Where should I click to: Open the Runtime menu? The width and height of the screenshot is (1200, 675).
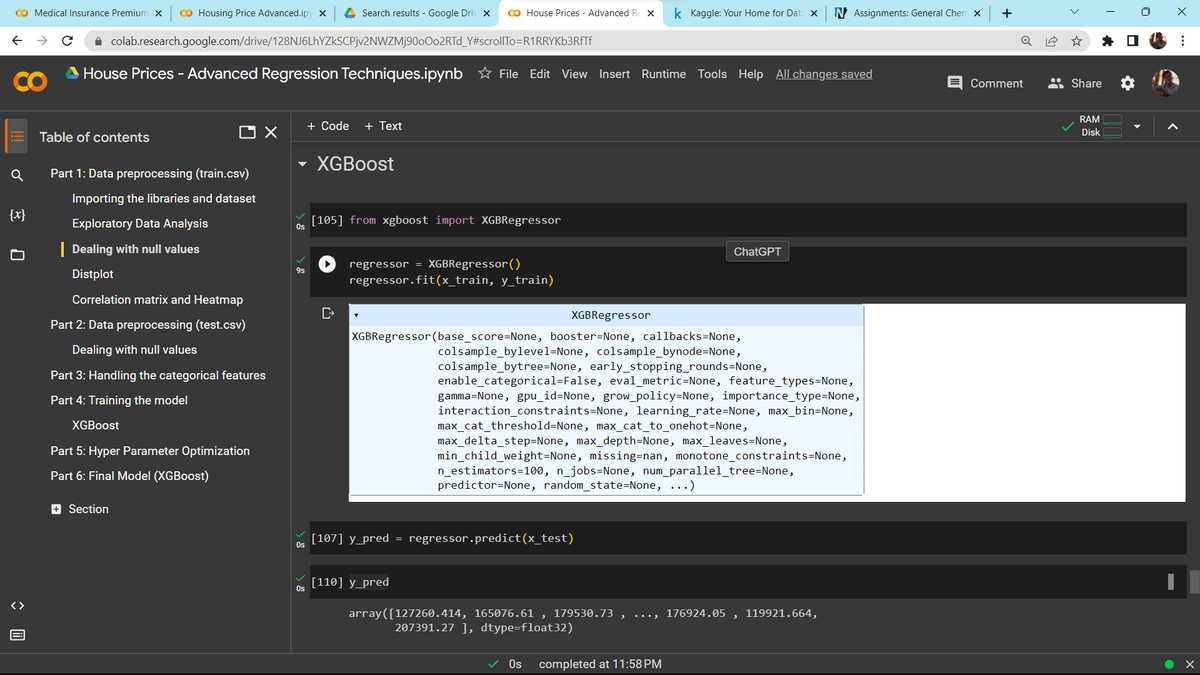[x=664, y=74]
